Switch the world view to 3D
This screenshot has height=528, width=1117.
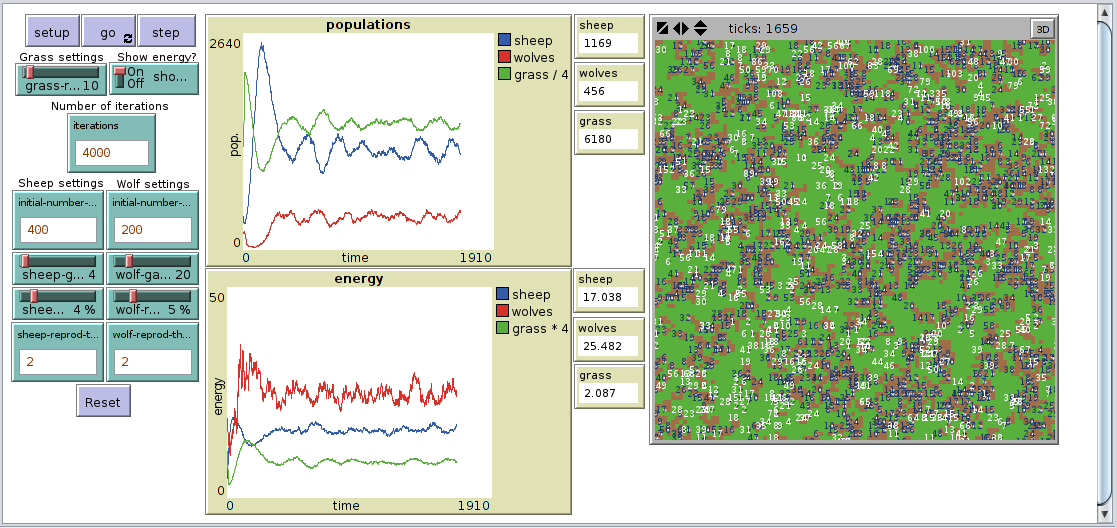pyautogui.click(x=1042, y=29)
